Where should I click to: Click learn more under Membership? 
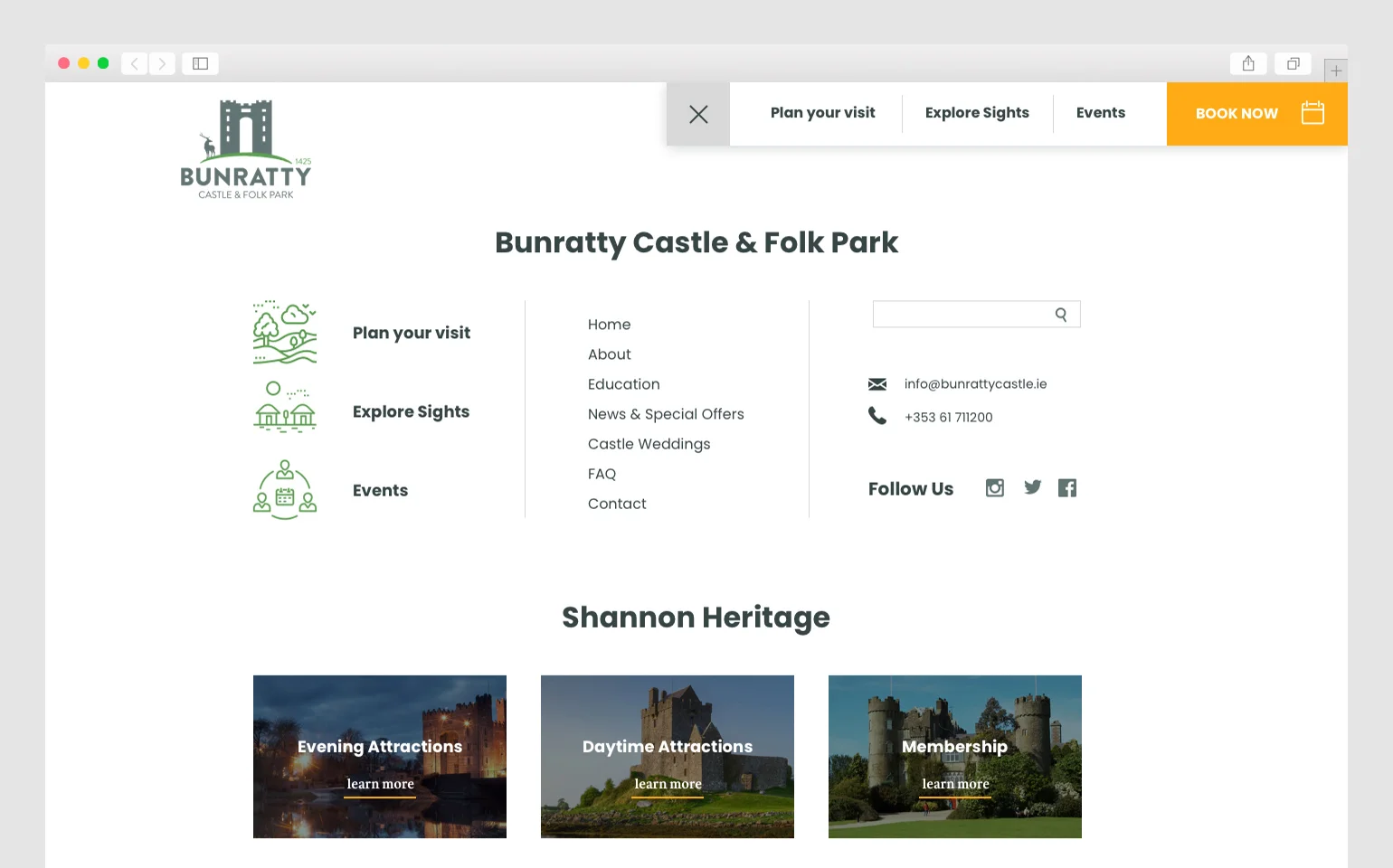[x=955, y=784]
